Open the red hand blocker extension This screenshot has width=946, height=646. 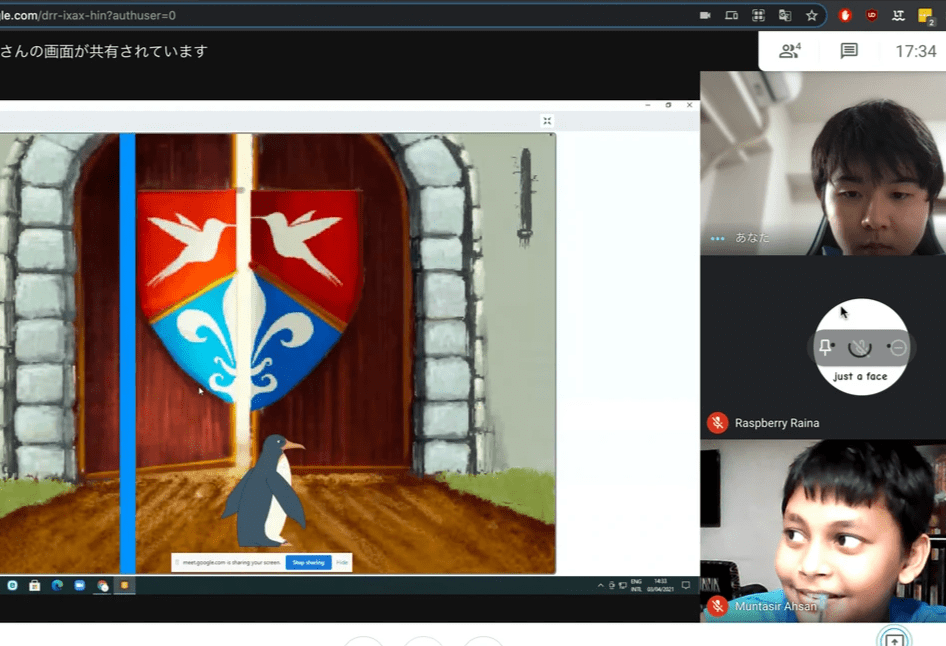tap(845, 16)
